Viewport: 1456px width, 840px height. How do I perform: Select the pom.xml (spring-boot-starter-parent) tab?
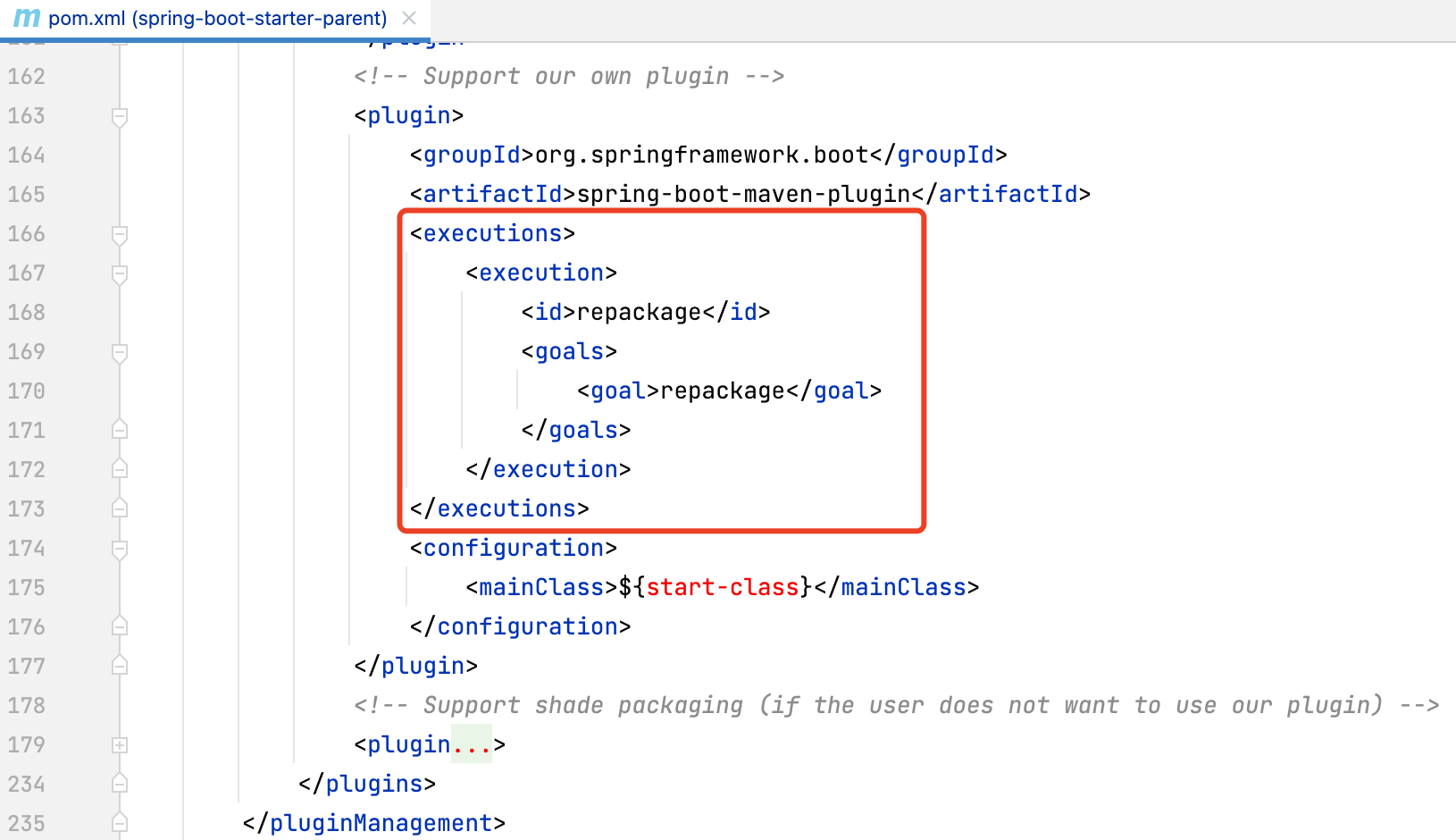[x=215, y=19]
